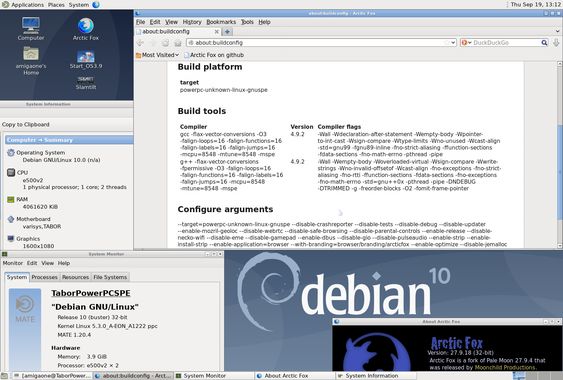
Task: Click the RAM icon in System Information
Action: tap(11, 199)
